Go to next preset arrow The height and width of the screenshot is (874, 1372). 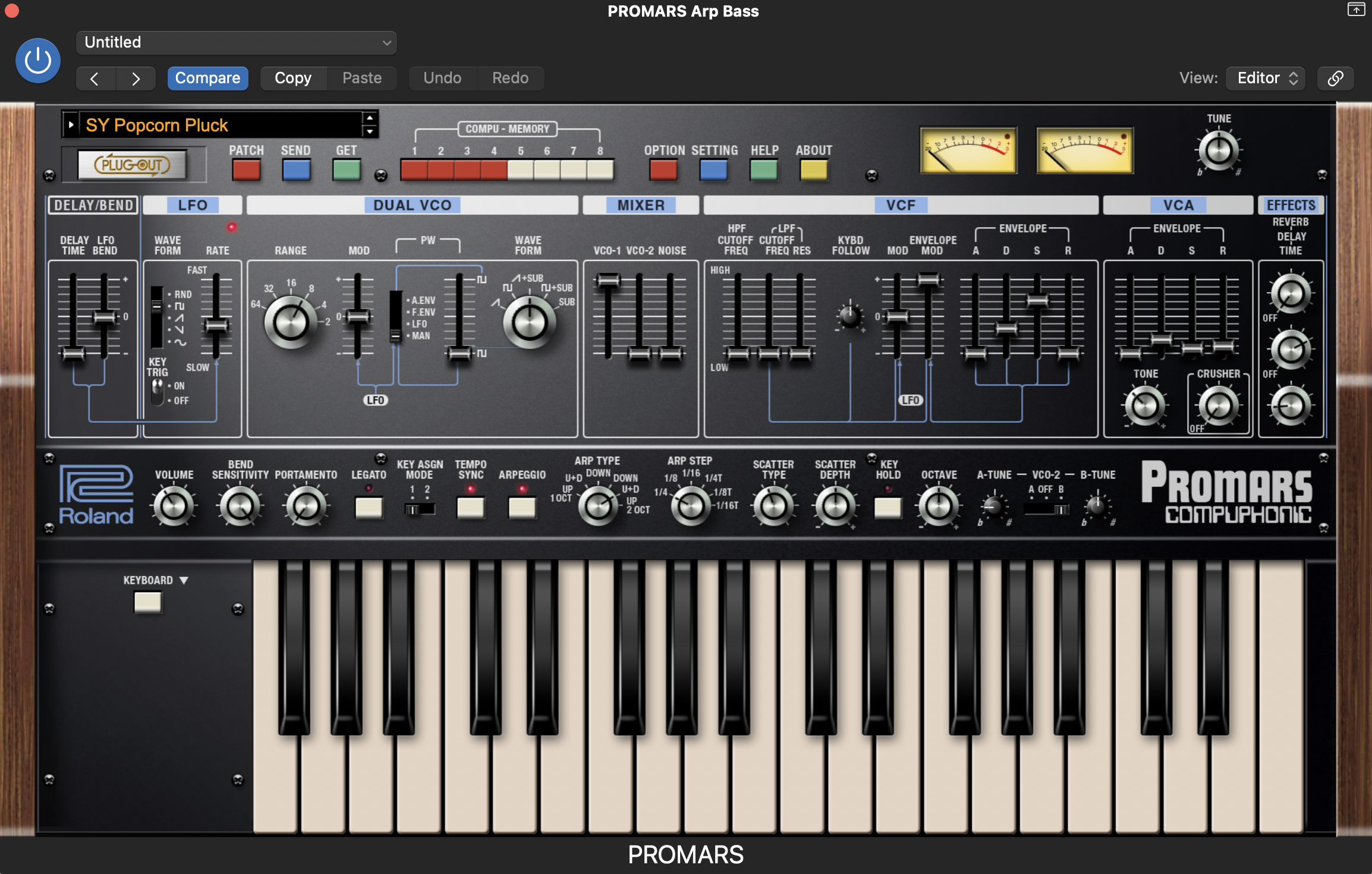(136, 78)
